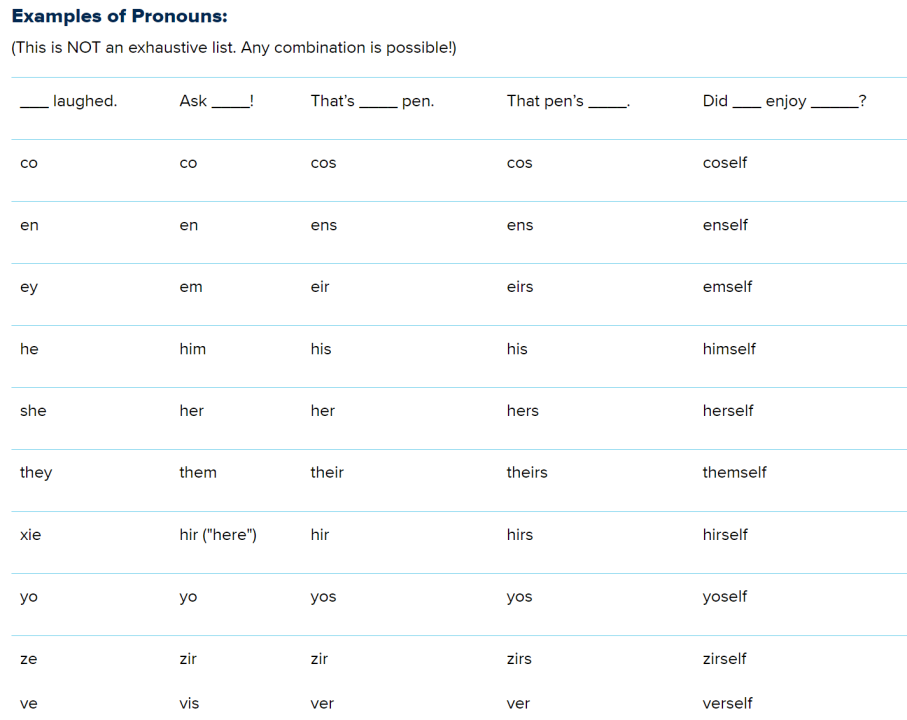Click the 'hir ("here")' cell
Screen dimensions: 907x720
[x=218, y=535]
